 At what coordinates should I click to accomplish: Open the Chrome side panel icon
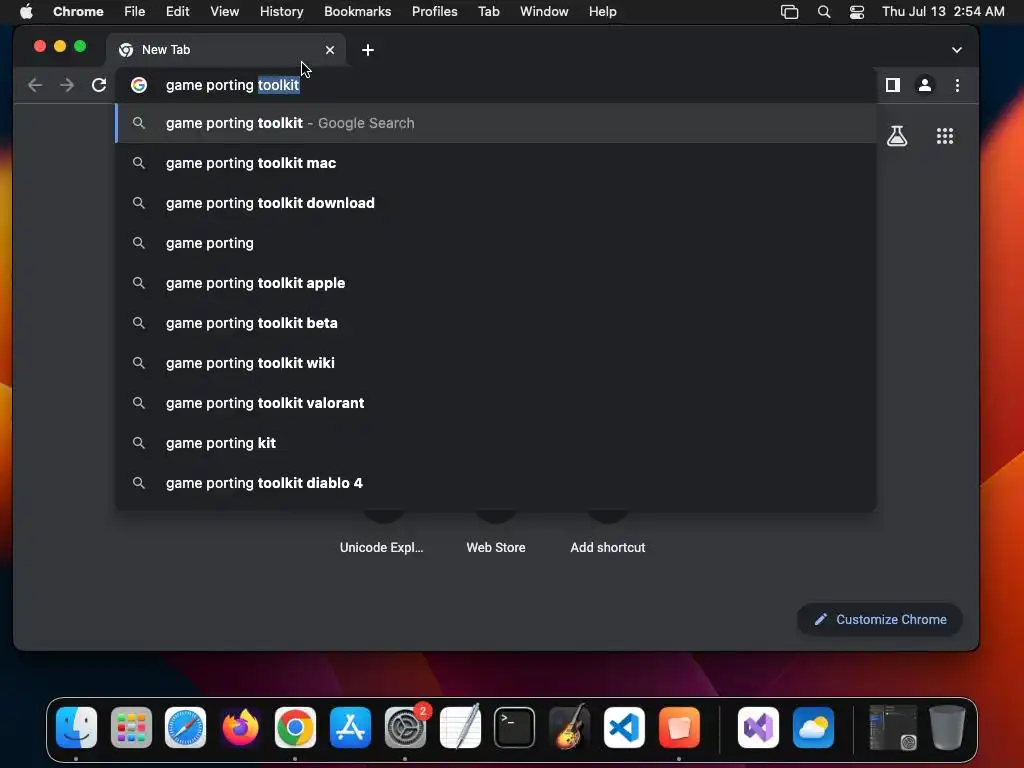click(893, 85)
